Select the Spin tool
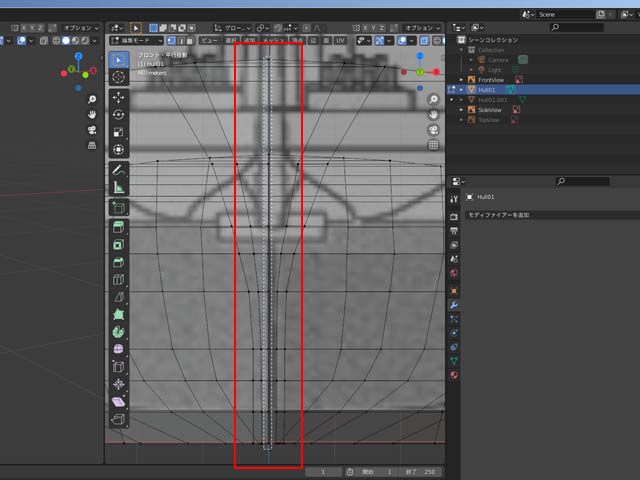This screenshot has height=480, width=640. (x=119, y=332)
